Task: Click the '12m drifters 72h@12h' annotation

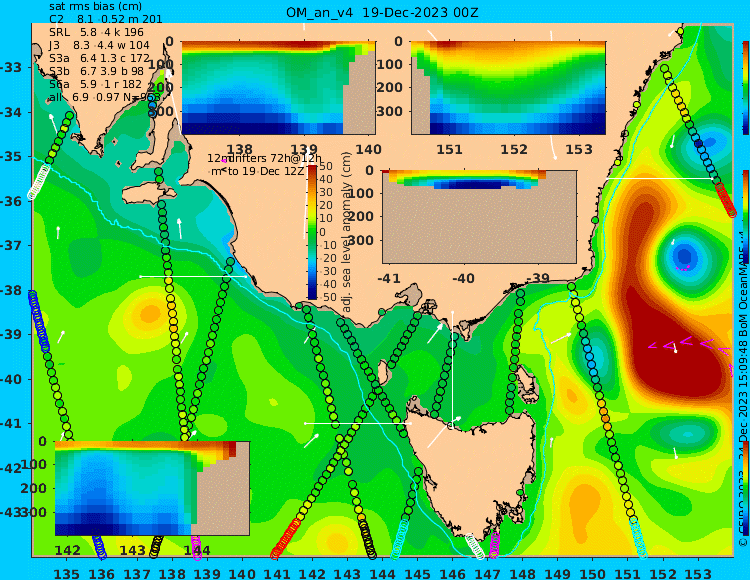Action: tap(265, 158)
